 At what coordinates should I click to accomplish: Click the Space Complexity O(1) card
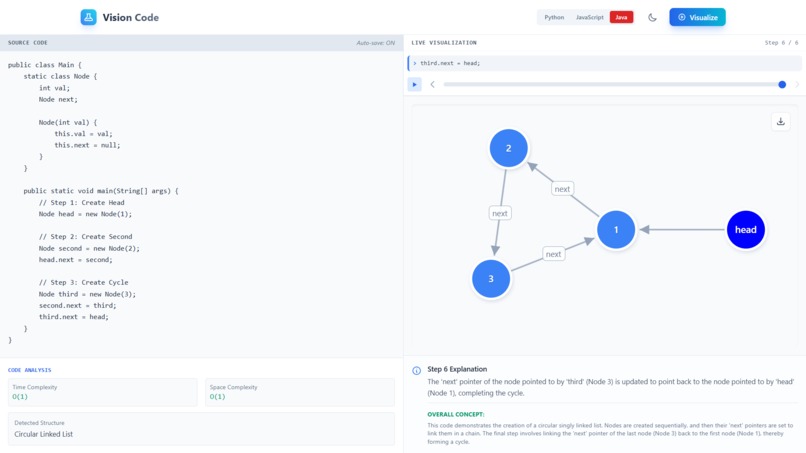point(300,392)
